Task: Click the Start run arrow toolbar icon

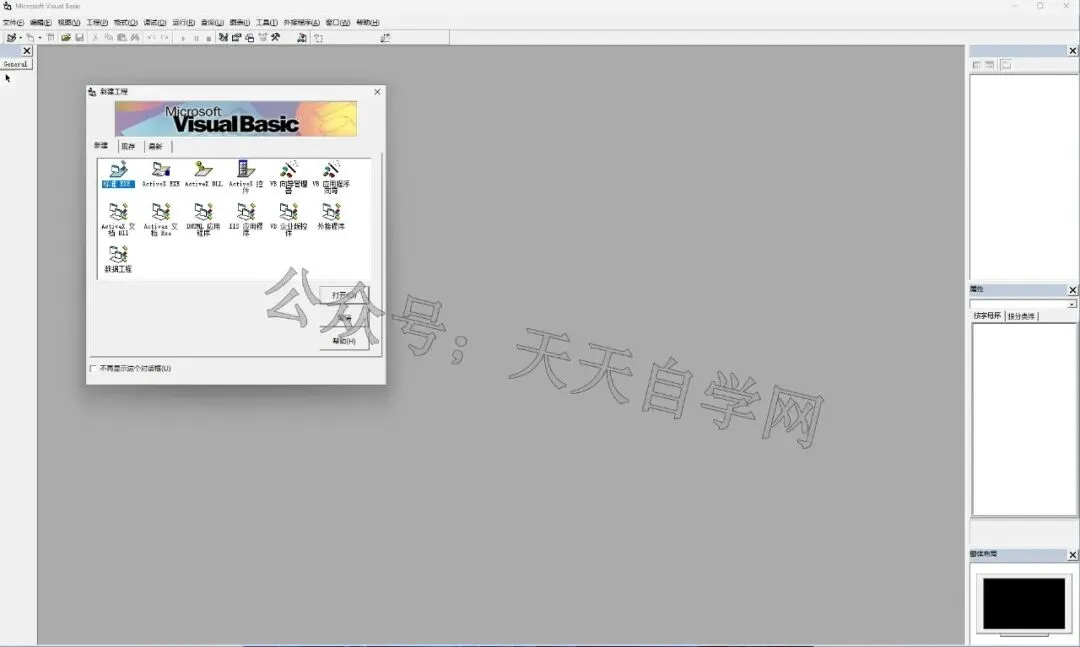Action: [x=183, y=39]
